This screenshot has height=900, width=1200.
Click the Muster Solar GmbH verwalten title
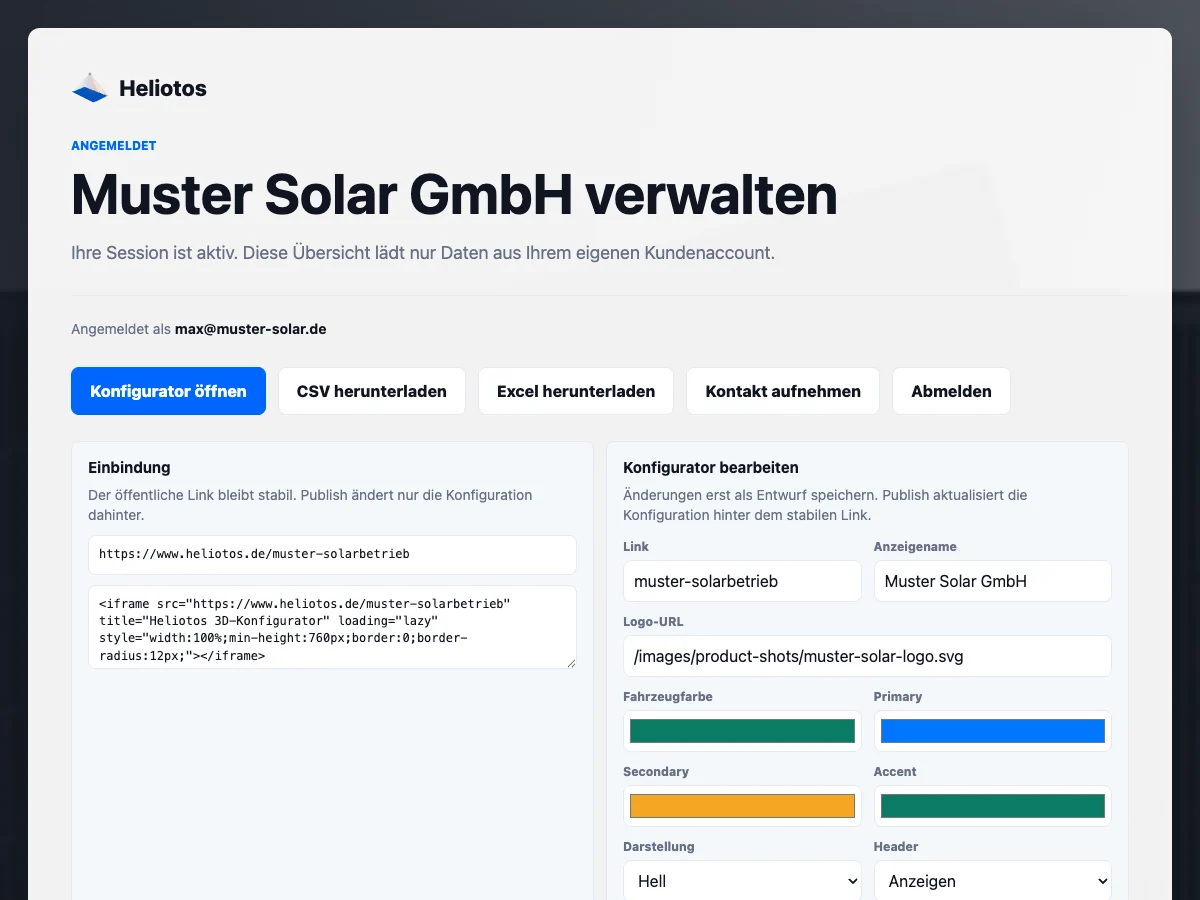(454, 194)
